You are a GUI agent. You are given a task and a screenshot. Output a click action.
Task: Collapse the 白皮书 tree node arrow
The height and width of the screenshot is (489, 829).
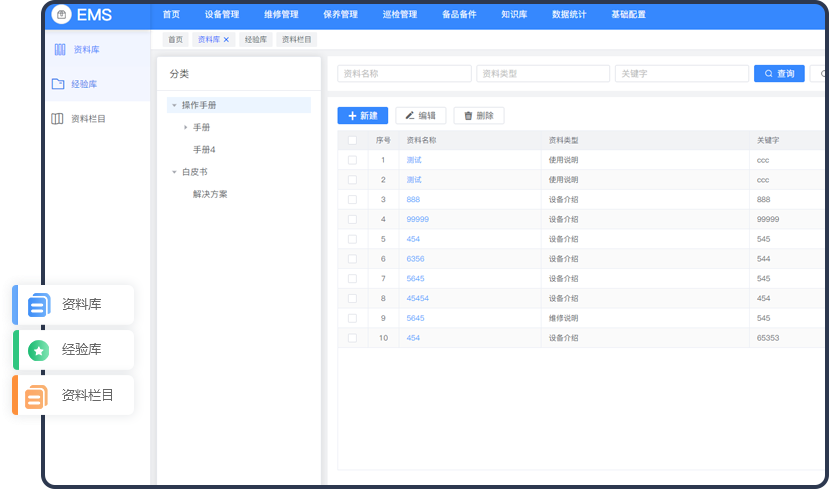[x=174, y=172]
